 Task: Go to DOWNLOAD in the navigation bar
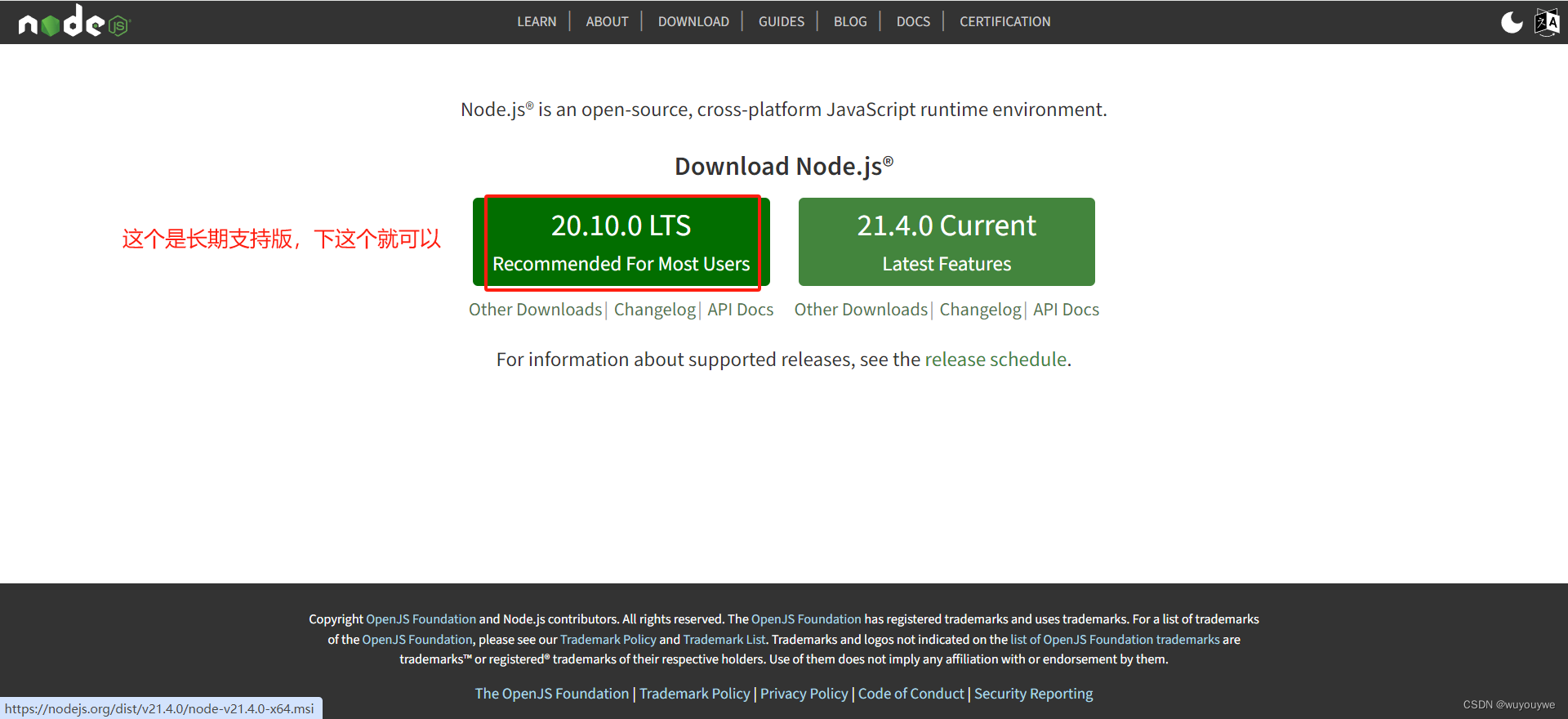click(x=693, y=22)
